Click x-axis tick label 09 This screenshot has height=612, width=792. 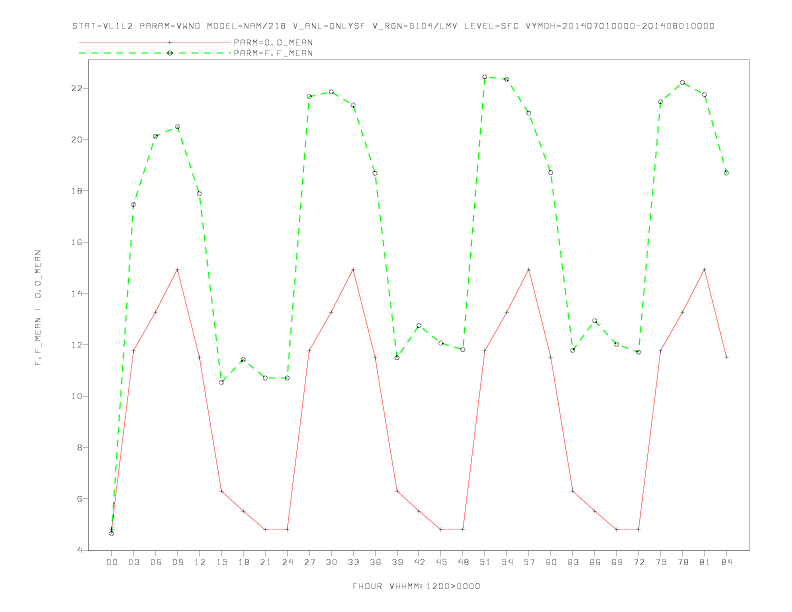[177, 562]
